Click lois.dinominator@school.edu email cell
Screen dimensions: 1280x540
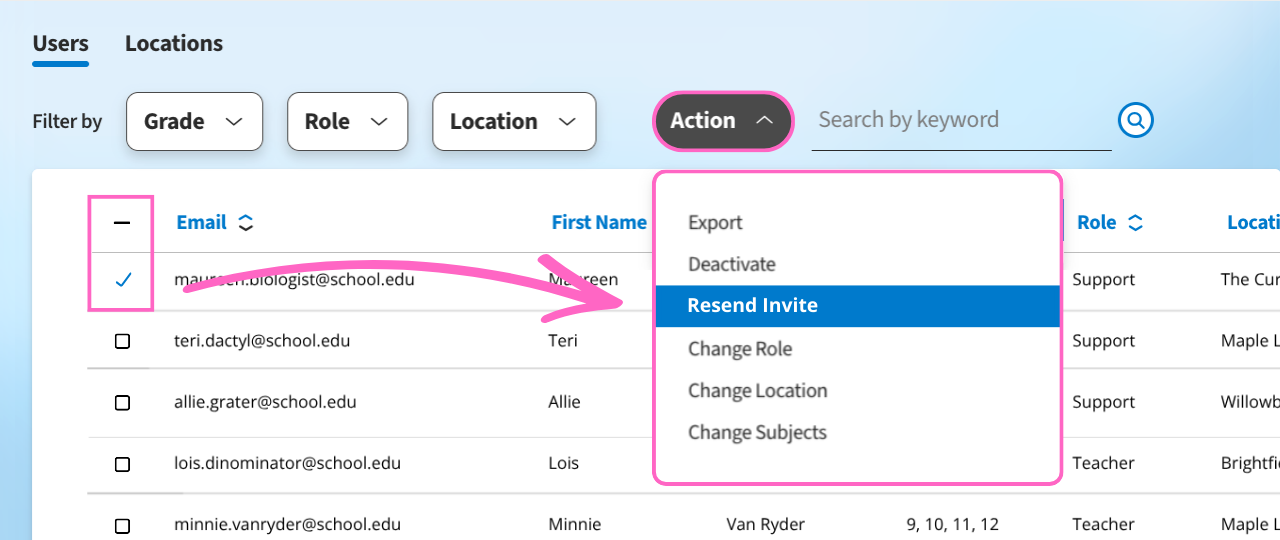click(x=287, y=464)
